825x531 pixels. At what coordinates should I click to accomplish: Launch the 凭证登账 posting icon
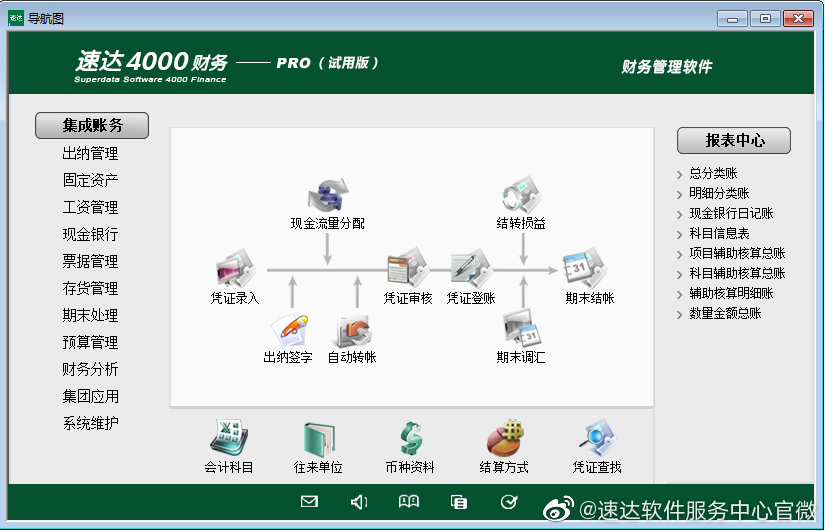(470, 269)
